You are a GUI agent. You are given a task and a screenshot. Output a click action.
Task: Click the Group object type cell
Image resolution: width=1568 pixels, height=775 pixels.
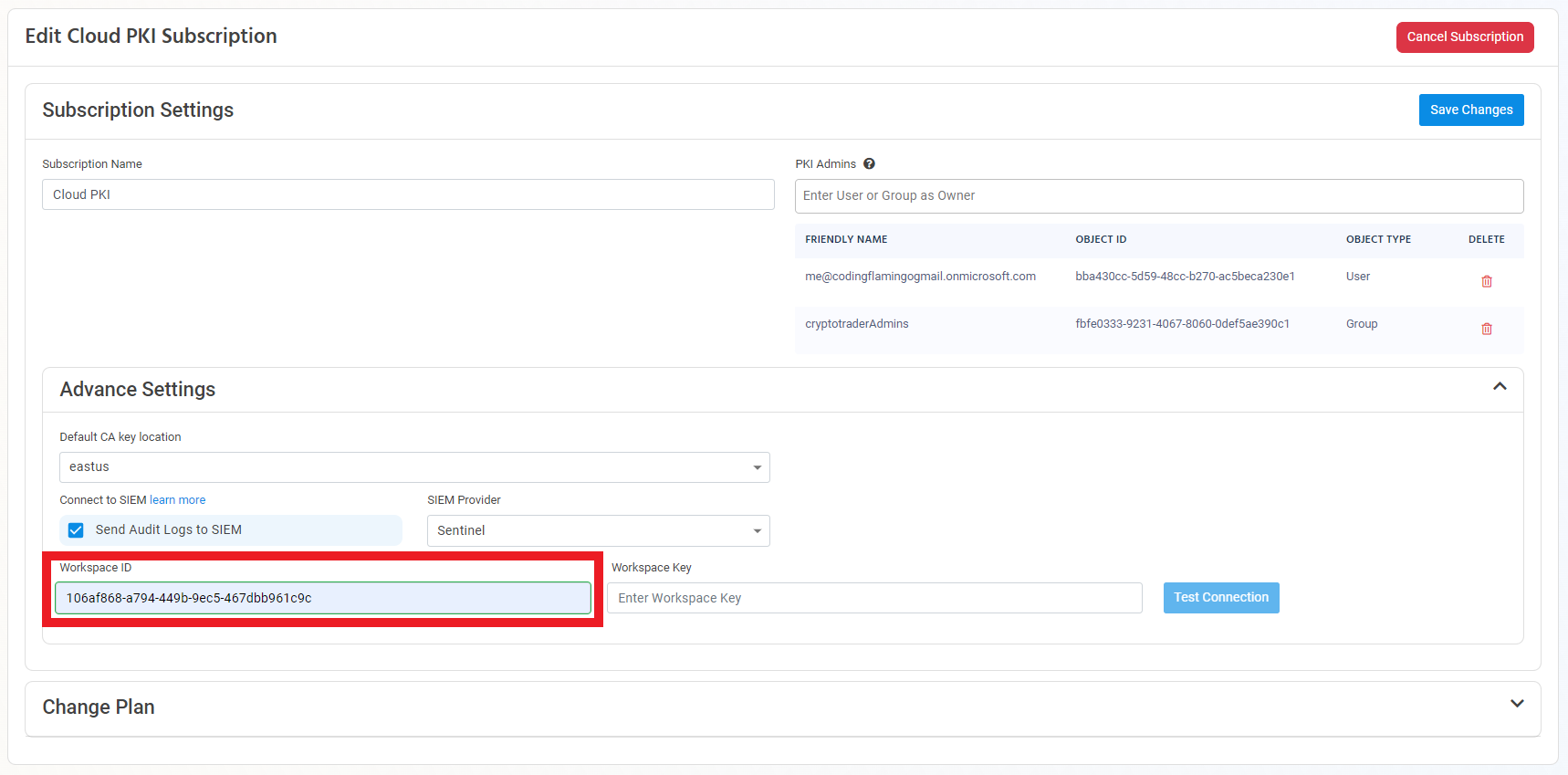pyautogui.click(x=1362, y=324)
